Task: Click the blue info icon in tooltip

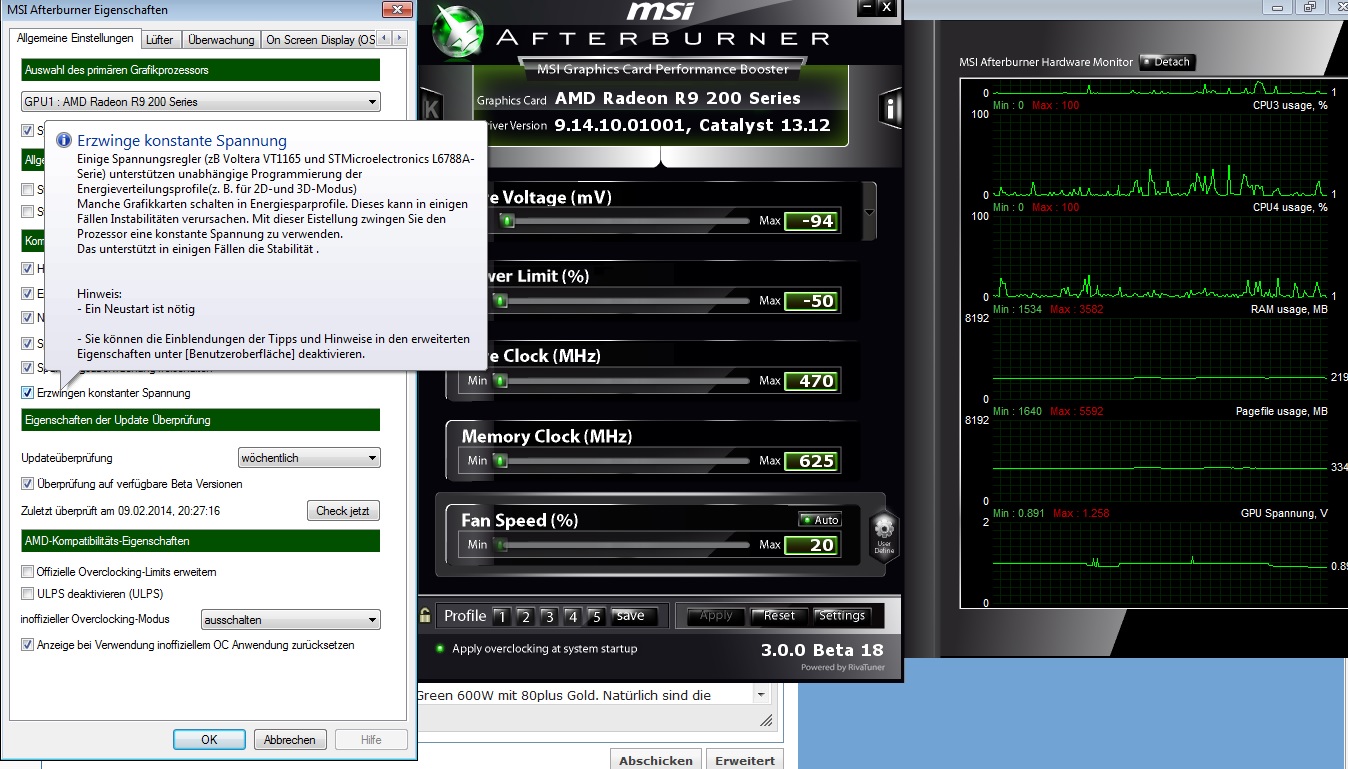Action: coord(63,141)
